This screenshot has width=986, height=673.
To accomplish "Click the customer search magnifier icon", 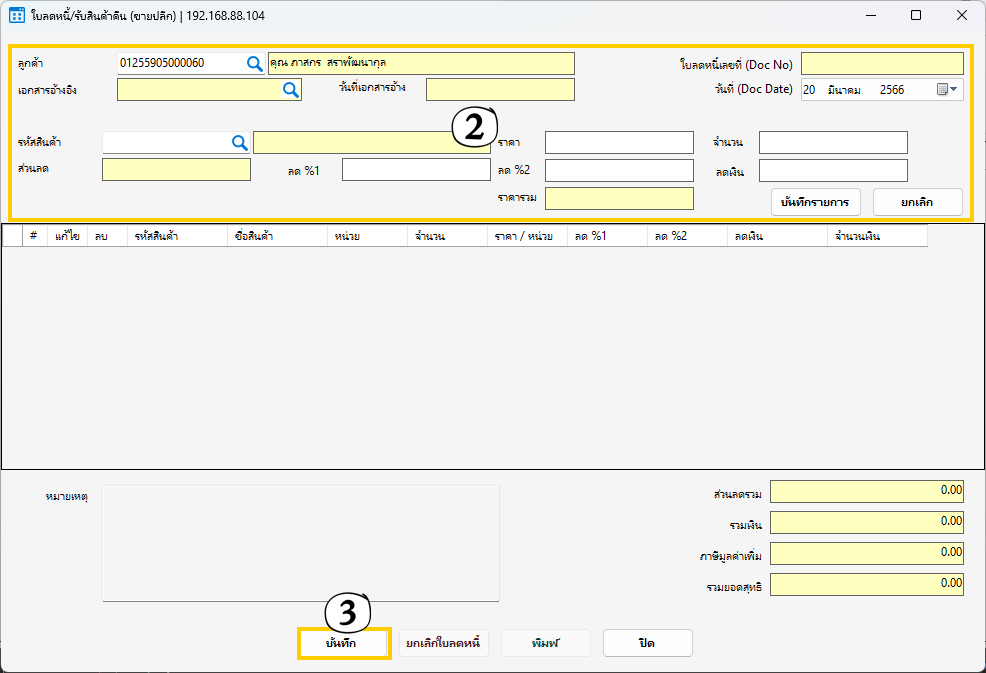I will pyautogui.click(x=255, y=63).
